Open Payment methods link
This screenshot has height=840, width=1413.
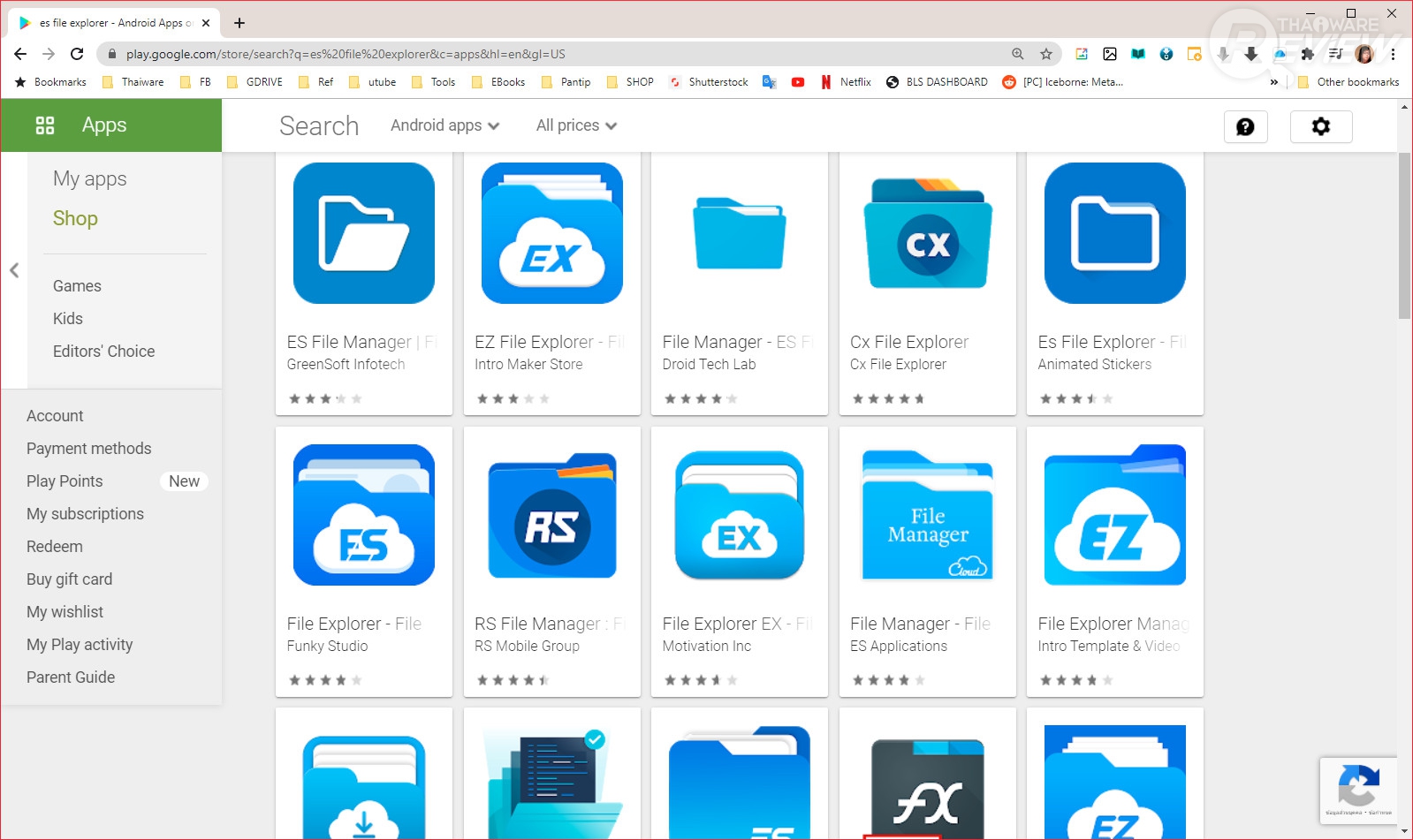[88, 449]
